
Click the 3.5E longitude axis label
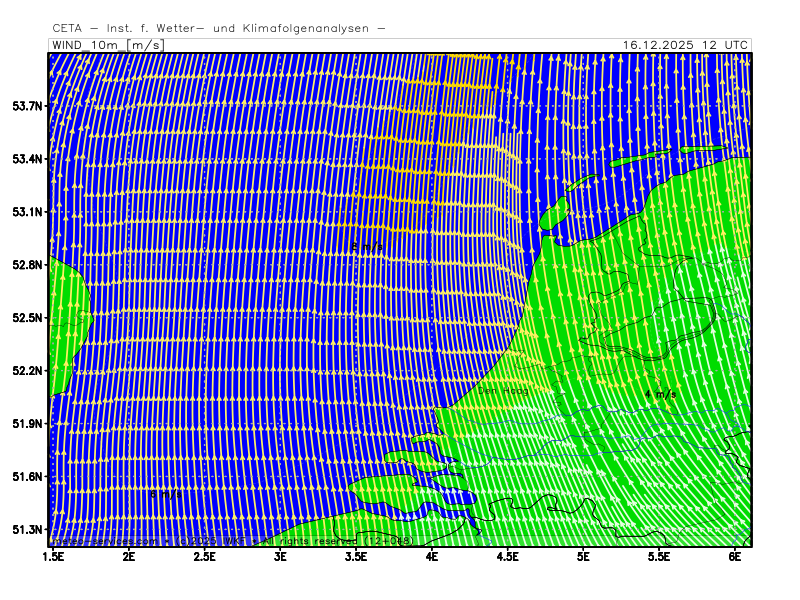[x=357, y=556]
